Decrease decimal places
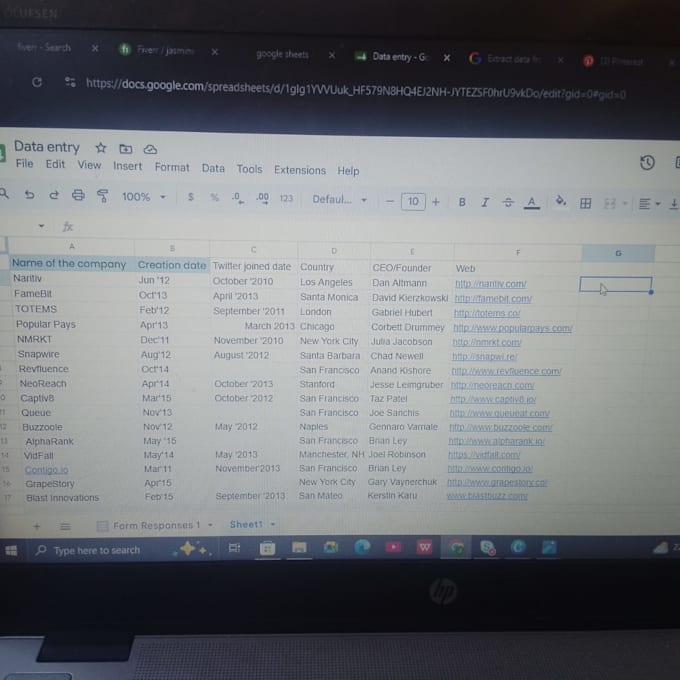The height and width of the screenshot is (680, 680). pos(238,198)
